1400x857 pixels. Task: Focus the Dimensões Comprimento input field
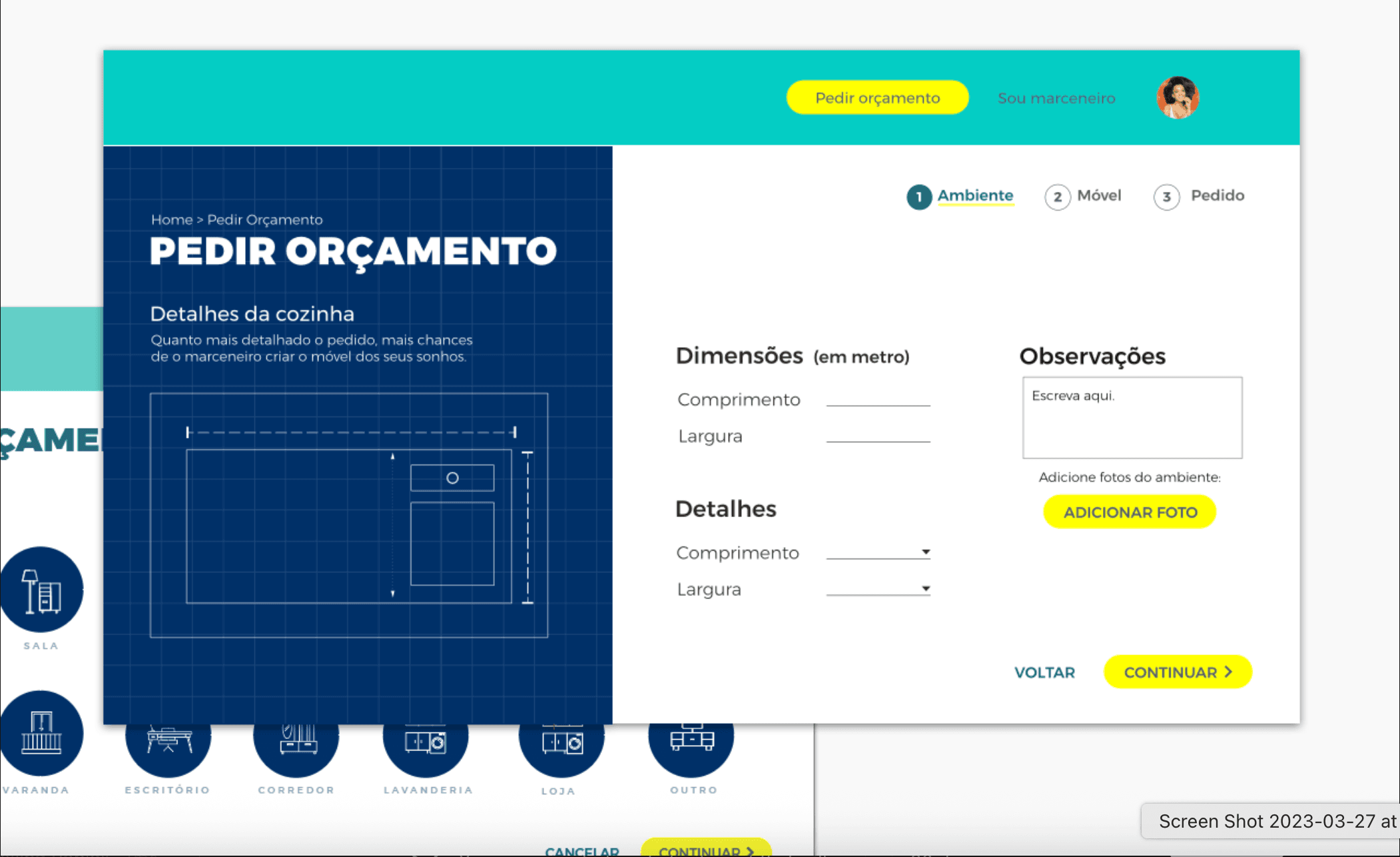878,399
